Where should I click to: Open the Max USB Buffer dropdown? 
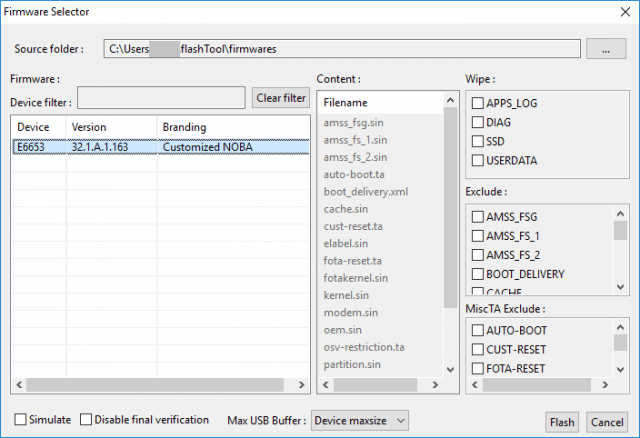(360, 420)
